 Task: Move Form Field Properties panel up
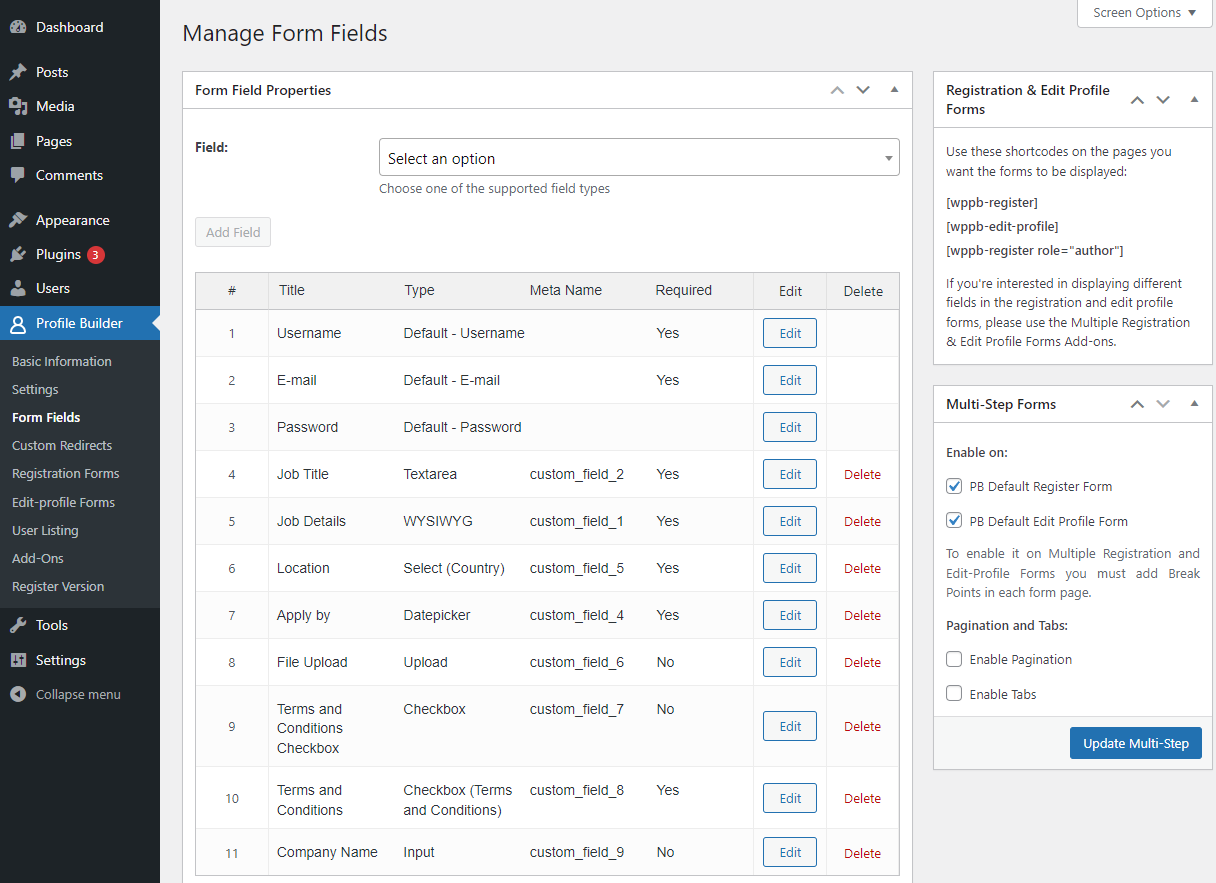[837, 90]
